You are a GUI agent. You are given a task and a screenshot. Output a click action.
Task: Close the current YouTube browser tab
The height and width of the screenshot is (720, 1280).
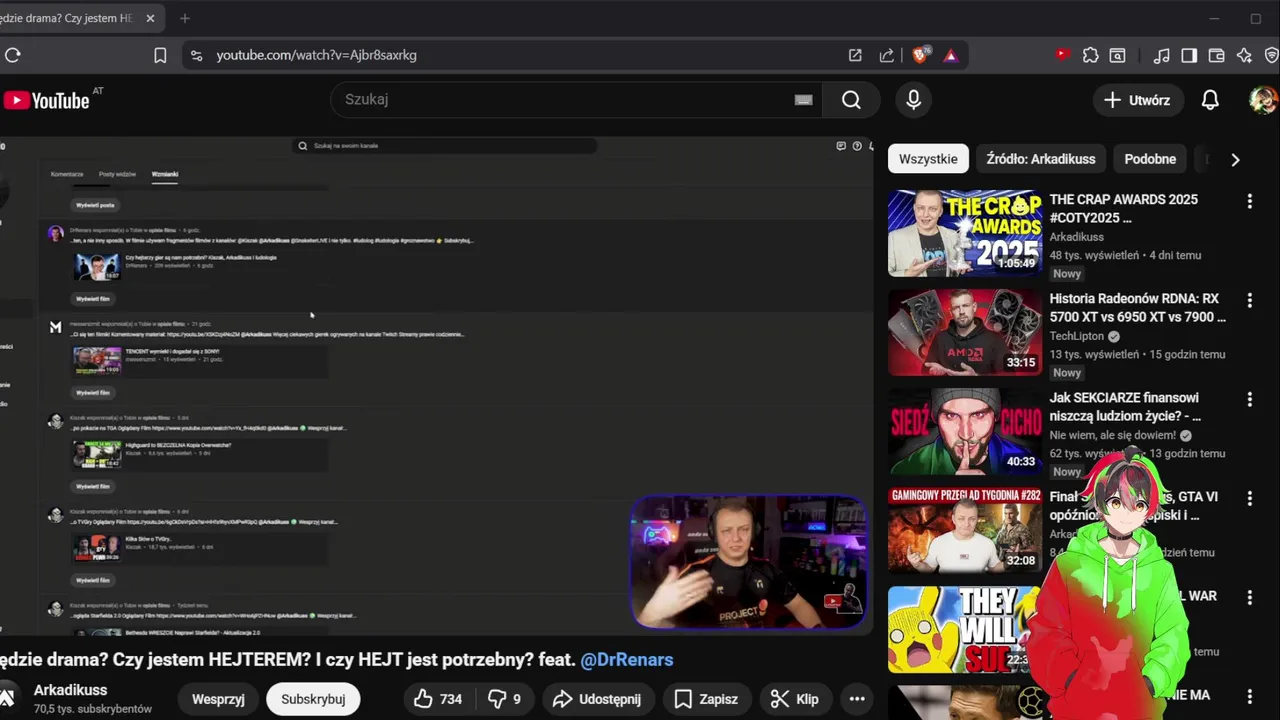coord(150,18)
